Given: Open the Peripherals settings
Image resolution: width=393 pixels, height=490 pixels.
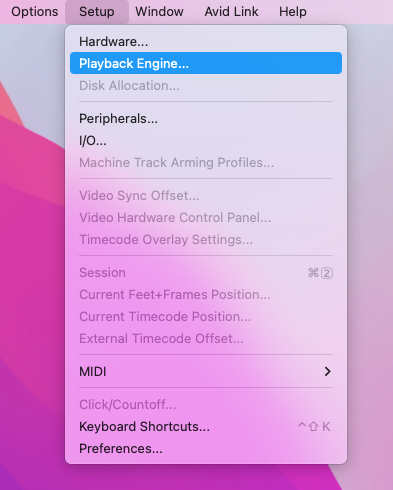Looking at the screenshot, I should click(206, 119).
